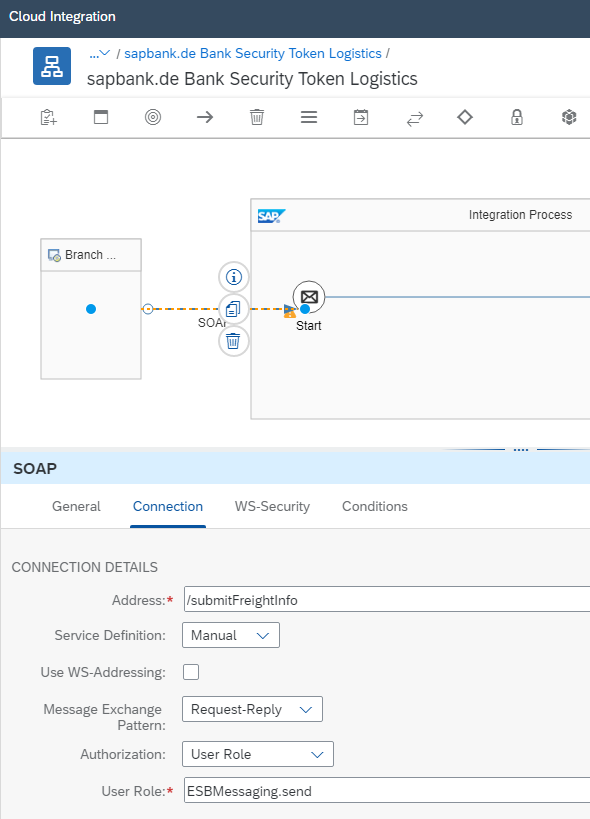Select the Integration Process header label
Screen dimensions: 590x819
click(x=521, y=215)
